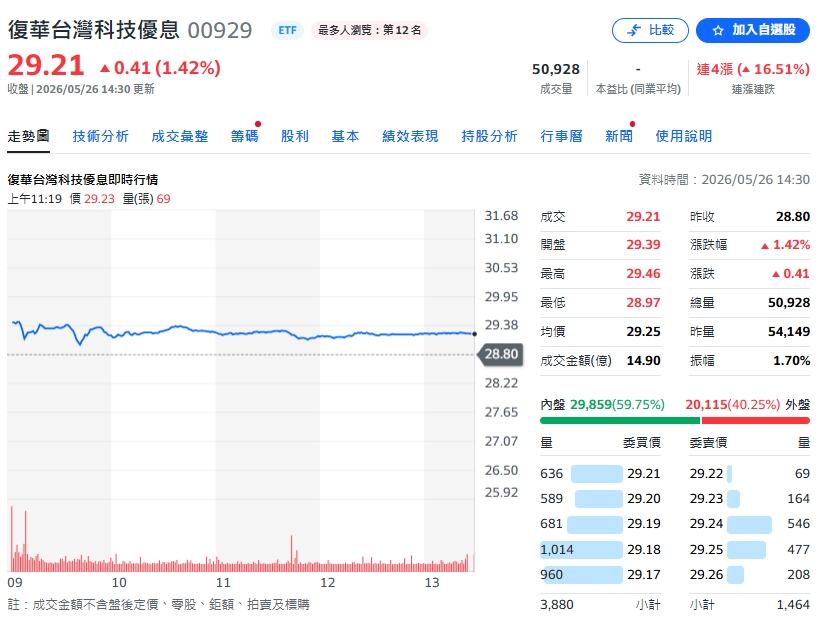
Task: Click bid price 29.17
Action: click(644, 575)
